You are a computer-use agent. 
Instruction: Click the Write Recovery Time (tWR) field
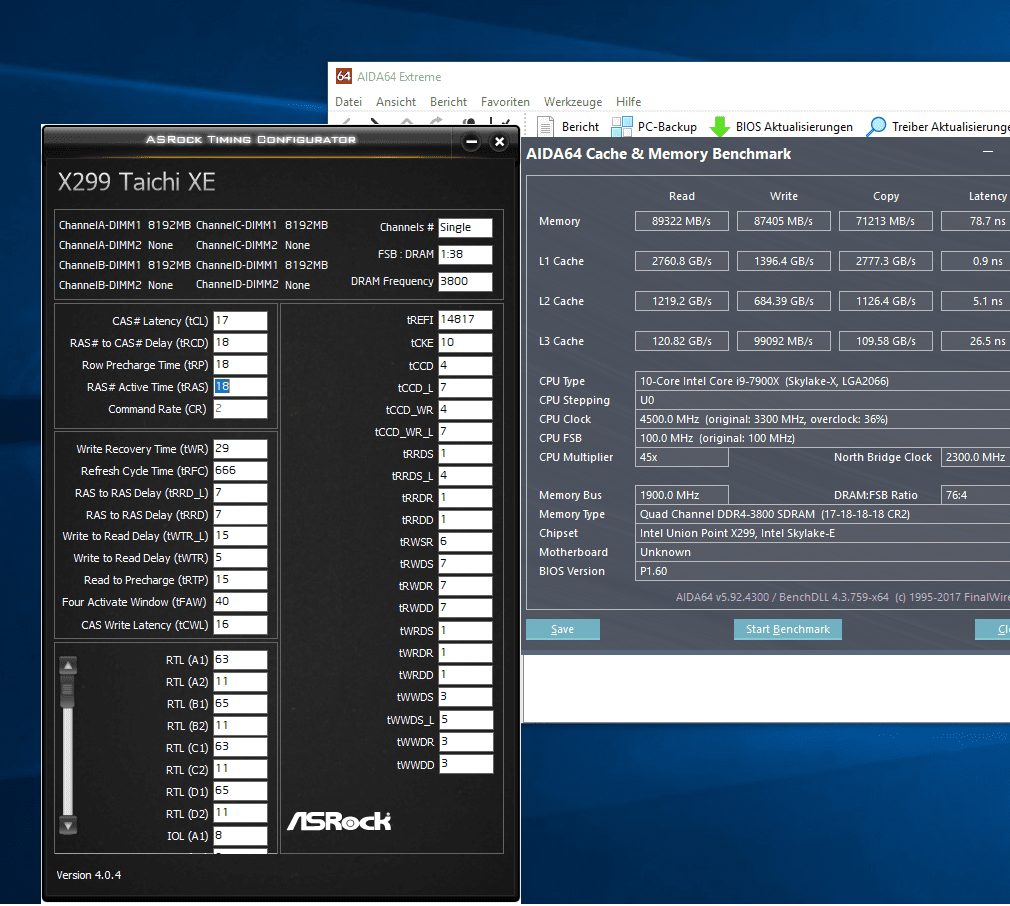coord(240,449)
